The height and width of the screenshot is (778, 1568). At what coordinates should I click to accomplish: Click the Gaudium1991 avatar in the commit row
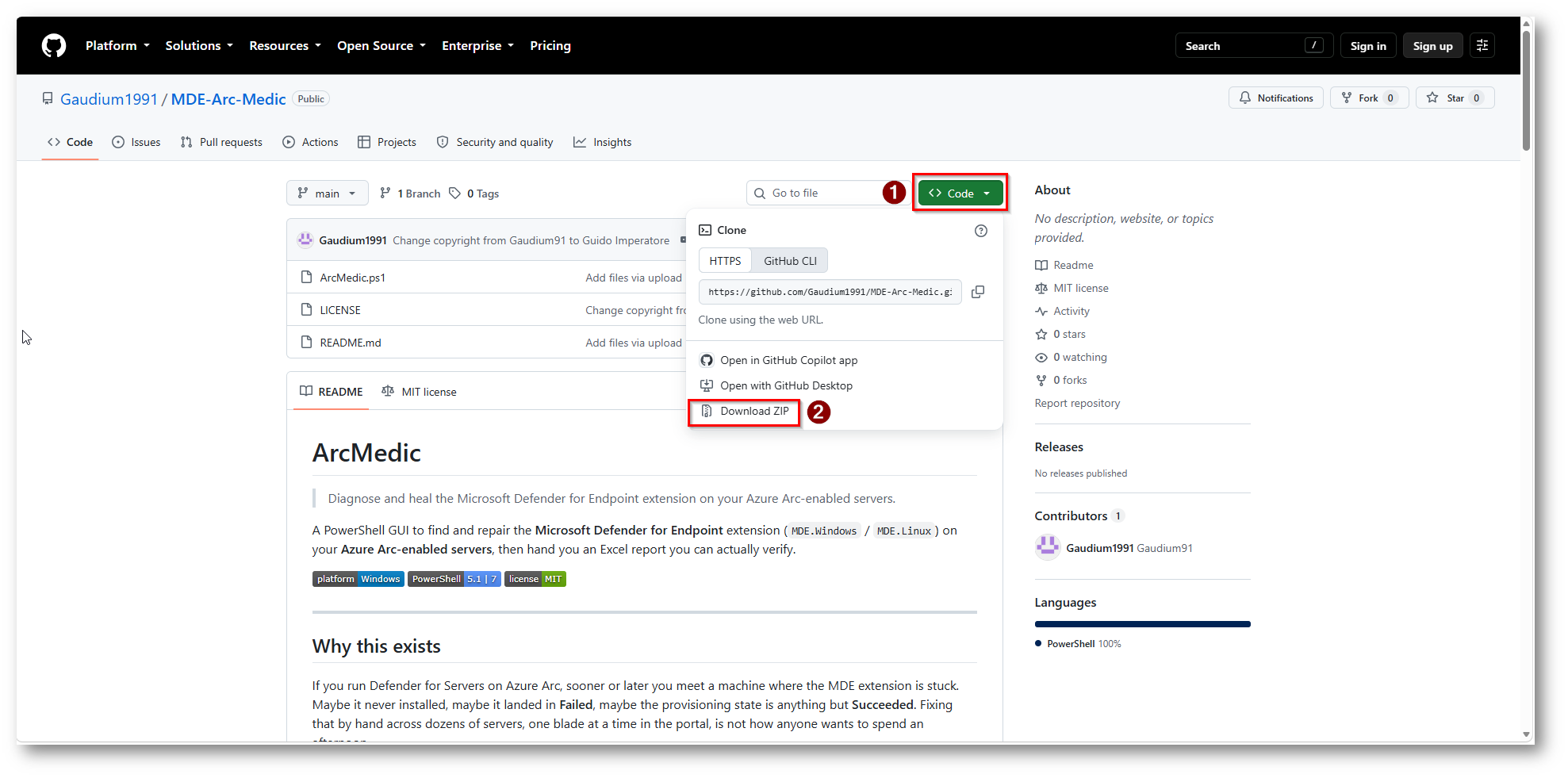(305, 240)
